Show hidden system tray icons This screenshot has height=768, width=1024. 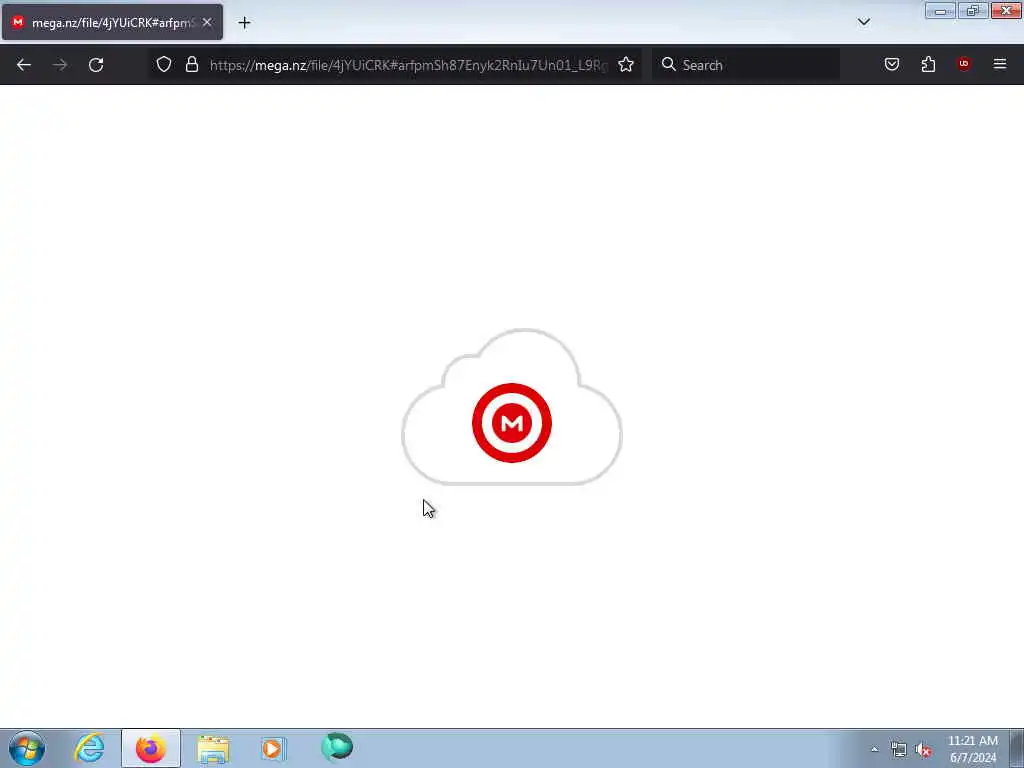click(874, 749)
